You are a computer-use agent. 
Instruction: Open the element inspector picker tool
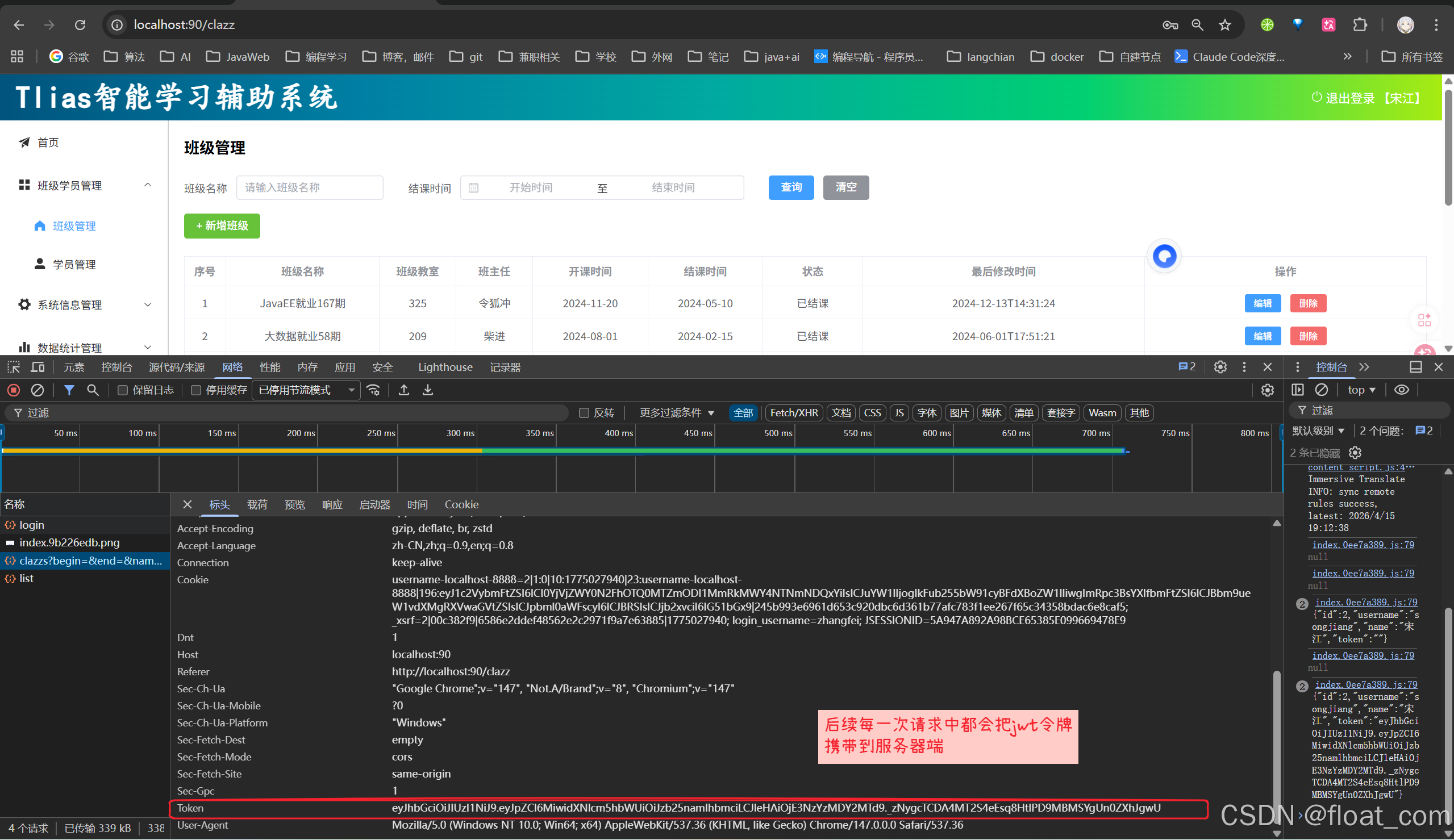click(x=14, y=367)
